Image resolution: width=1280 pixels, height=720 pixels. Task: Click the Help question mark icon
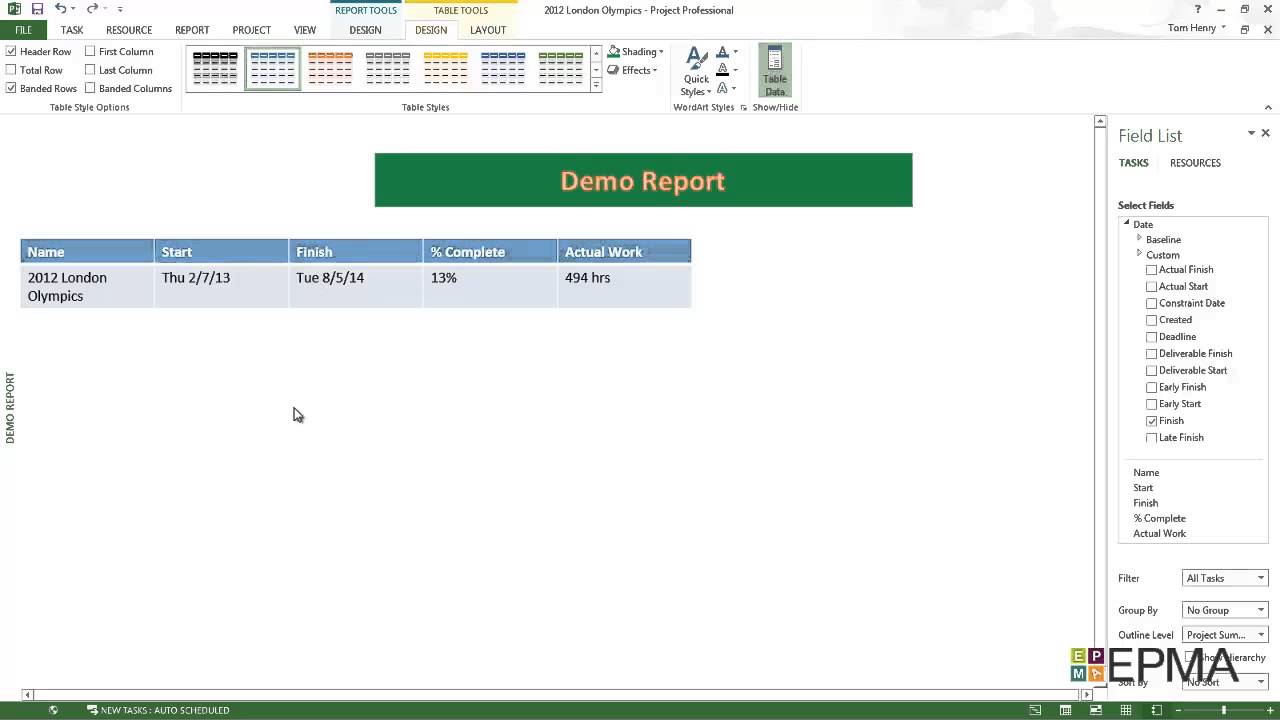(1198, 9)
